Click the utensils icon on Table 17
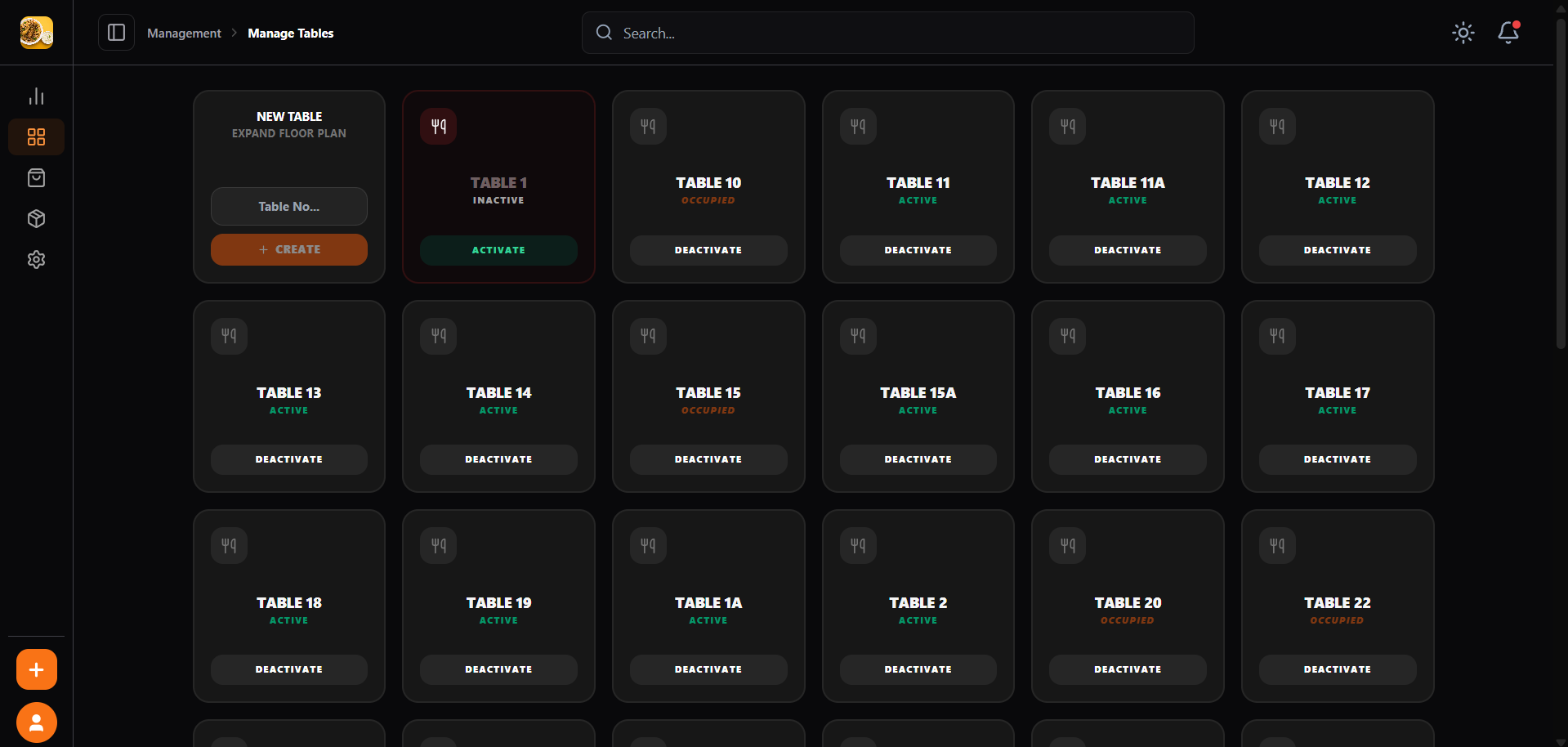Image resolution: width=1568 pixels, height=747 pixels. pyautogui.click(x=1277, y=336)
